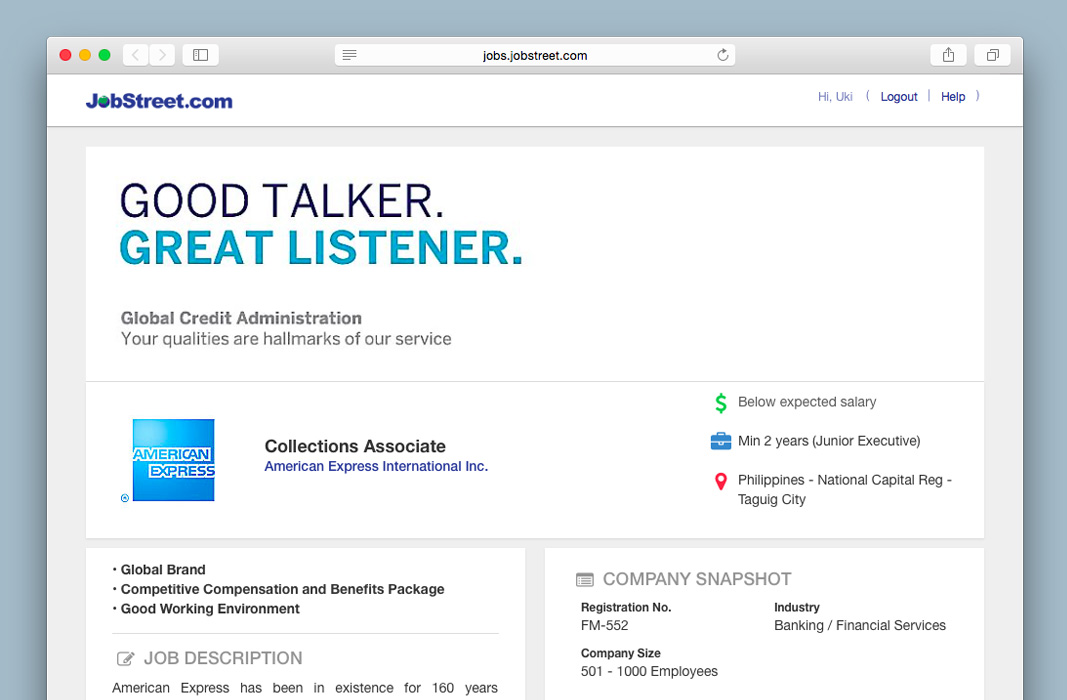Click the American Express logo
This screenshot has width=1067, height=700.
(x=174, y=460)
